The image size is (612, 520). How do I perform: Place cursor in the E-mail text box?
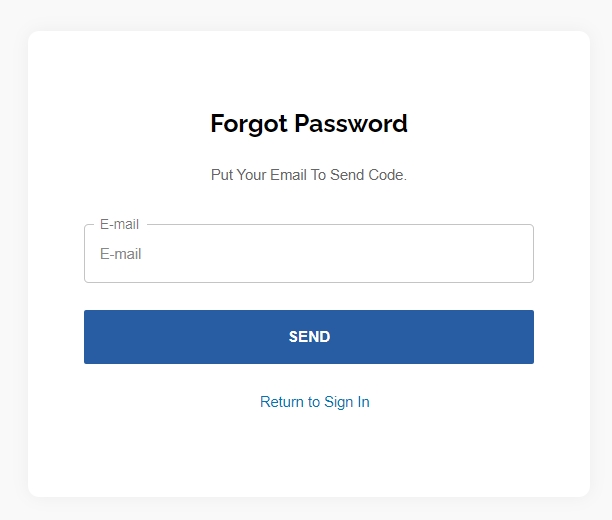click(309, 254)
